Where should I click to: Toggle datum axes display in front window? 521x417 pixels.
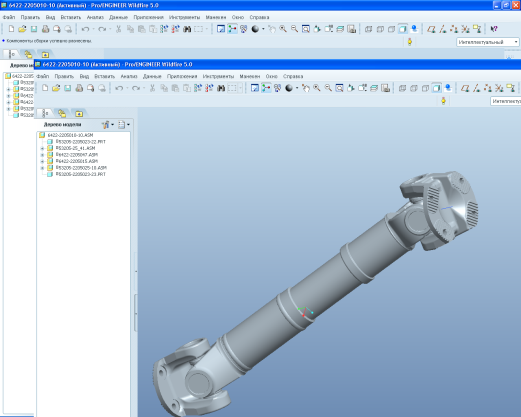477,88
